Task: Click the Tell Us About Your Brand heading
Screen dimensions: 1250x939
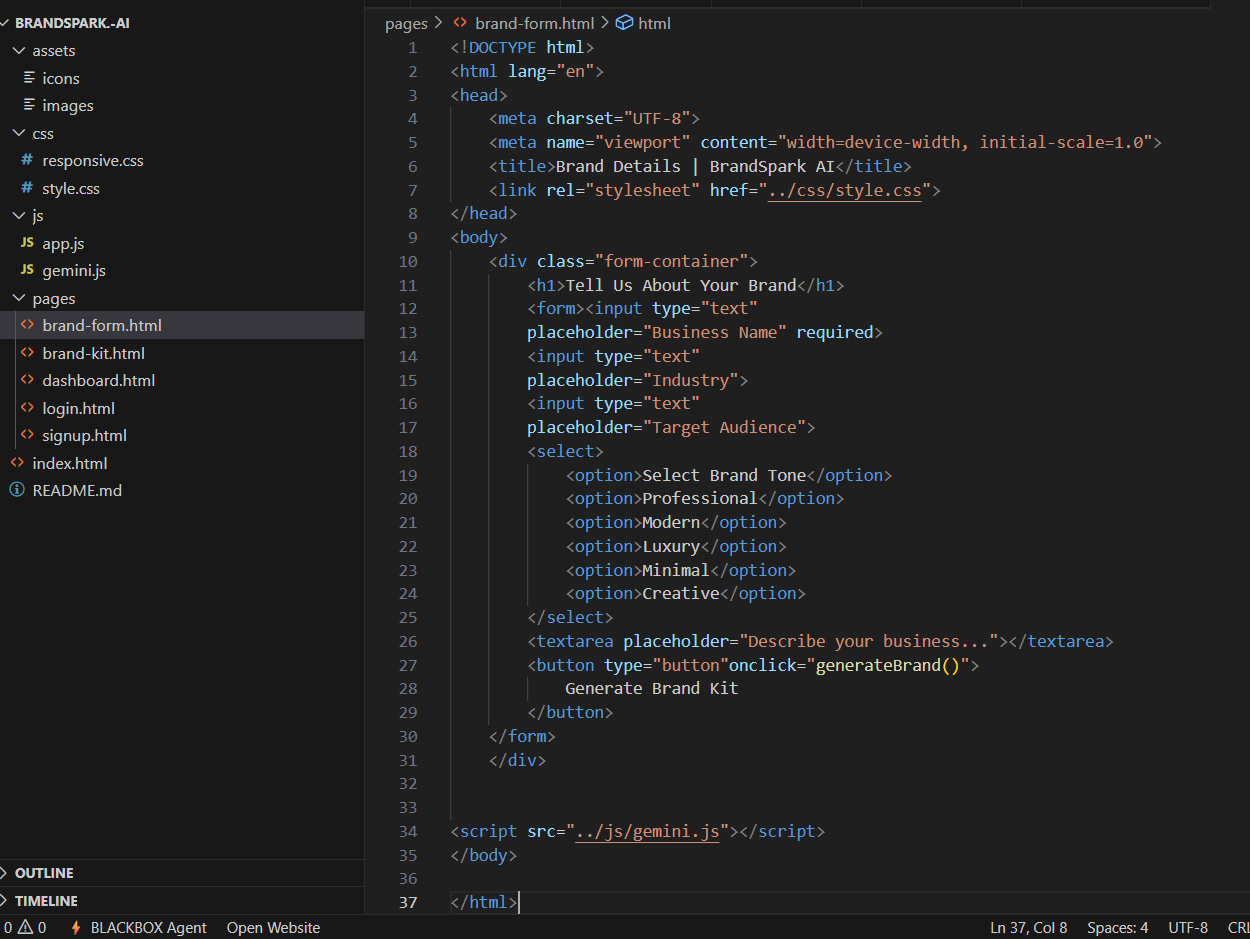Action: point(681,285)
